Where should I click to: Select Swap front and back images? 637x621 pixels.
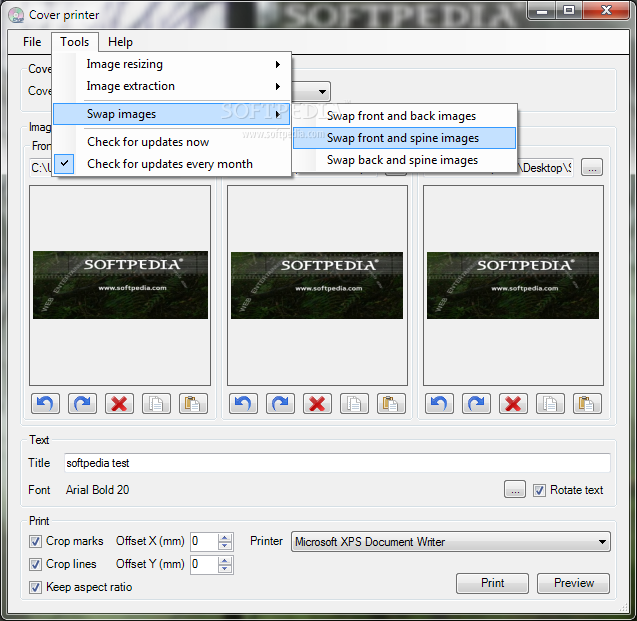(x=405, y=116)
